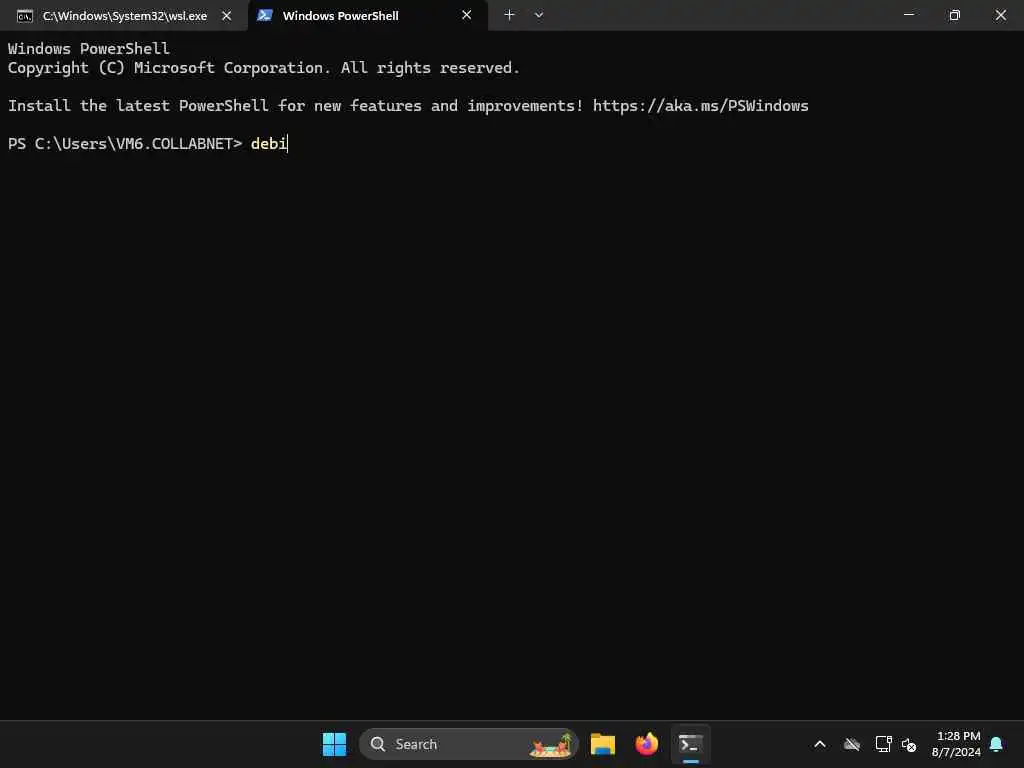Restore down the terminal window
Viewport: 1024px width, 768px height.
[x=955, y=14]
